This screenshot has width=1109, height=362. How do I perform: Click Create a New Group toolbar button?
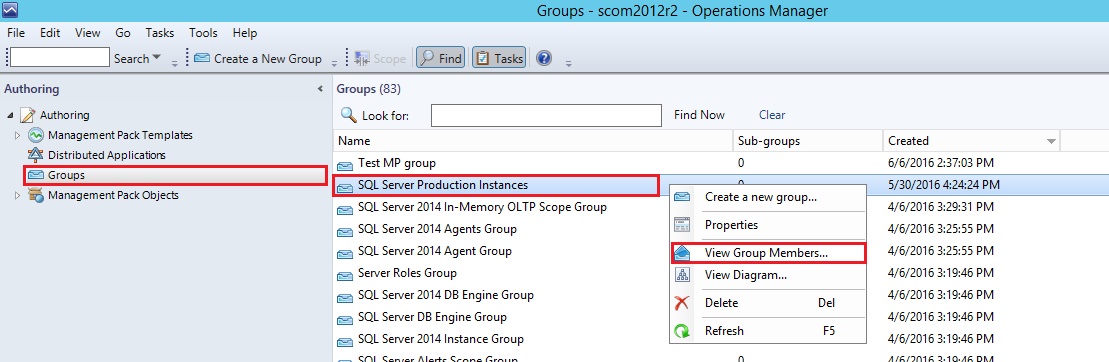click(x=258, y=59)
